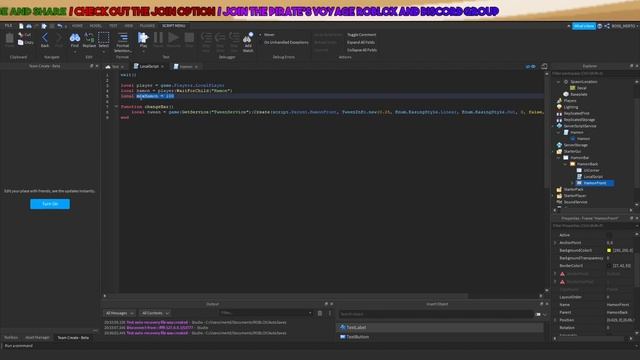Screen dimensions: 640x360
Task: Collapse the ManaBar node under StarterGui
Action: tap(559, 158)
